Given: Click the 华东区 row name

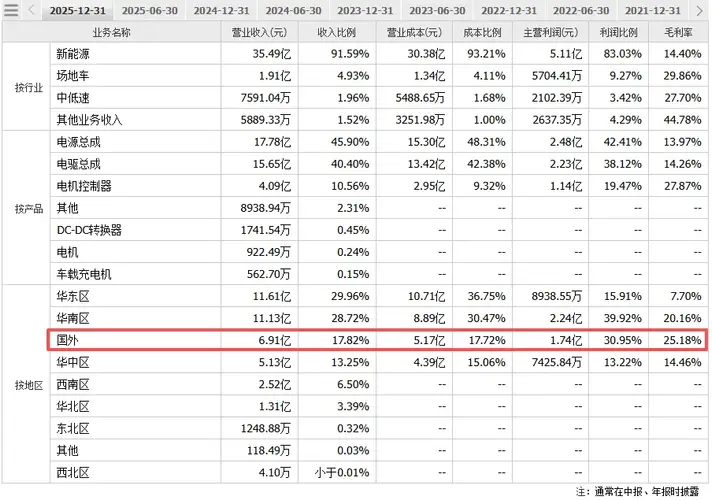Looking at the screenshot, I should tap(73, 296).
